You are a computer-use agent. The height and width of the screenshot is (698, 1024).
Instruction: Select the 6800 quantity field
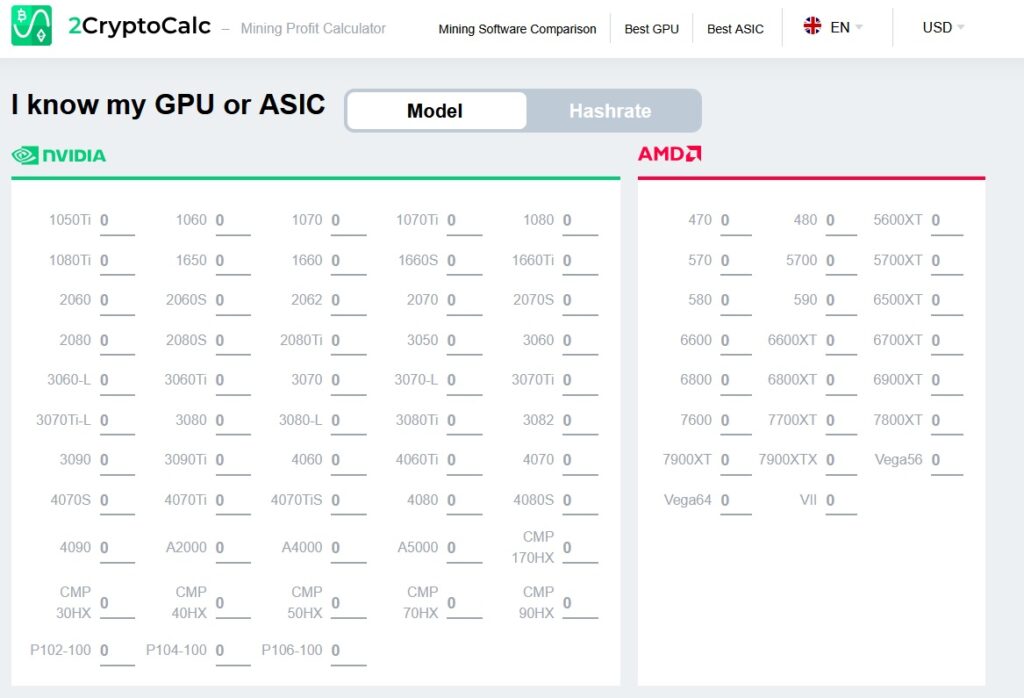coord(736,381)
